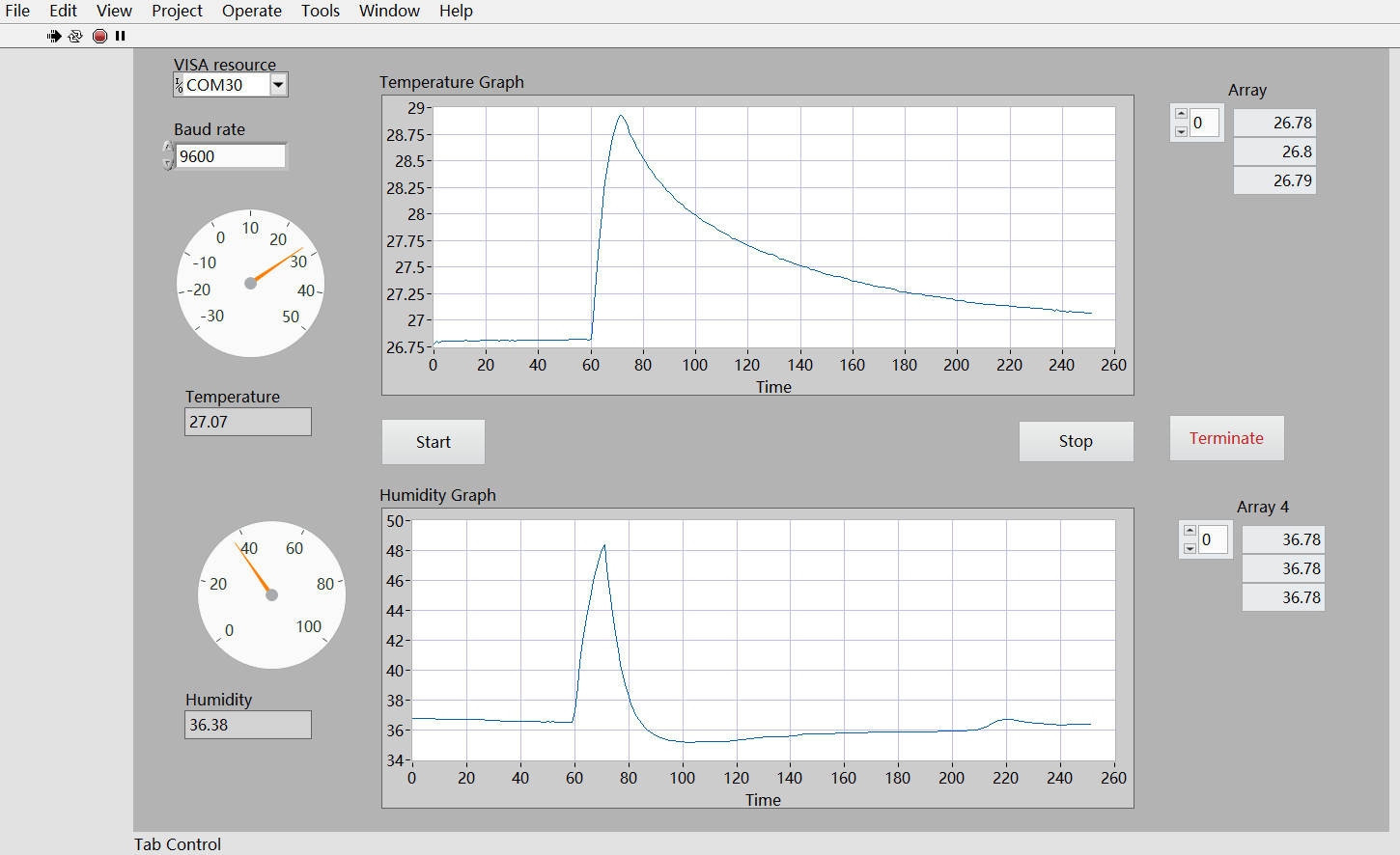The width and height of the screenshot is (1400, 855).
Task: Click the Pause toolbar icon
Action: [x=121, y=36]
